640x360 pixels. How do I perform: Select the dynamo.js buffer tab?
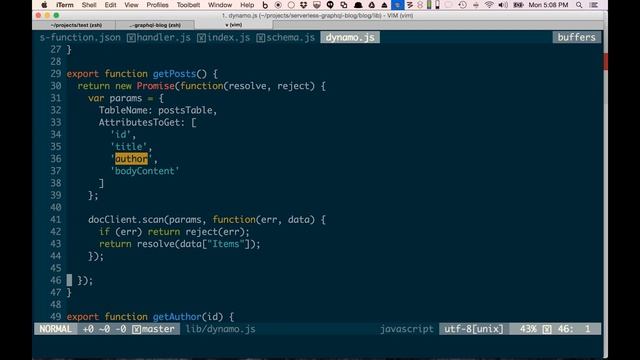point(350,38)
